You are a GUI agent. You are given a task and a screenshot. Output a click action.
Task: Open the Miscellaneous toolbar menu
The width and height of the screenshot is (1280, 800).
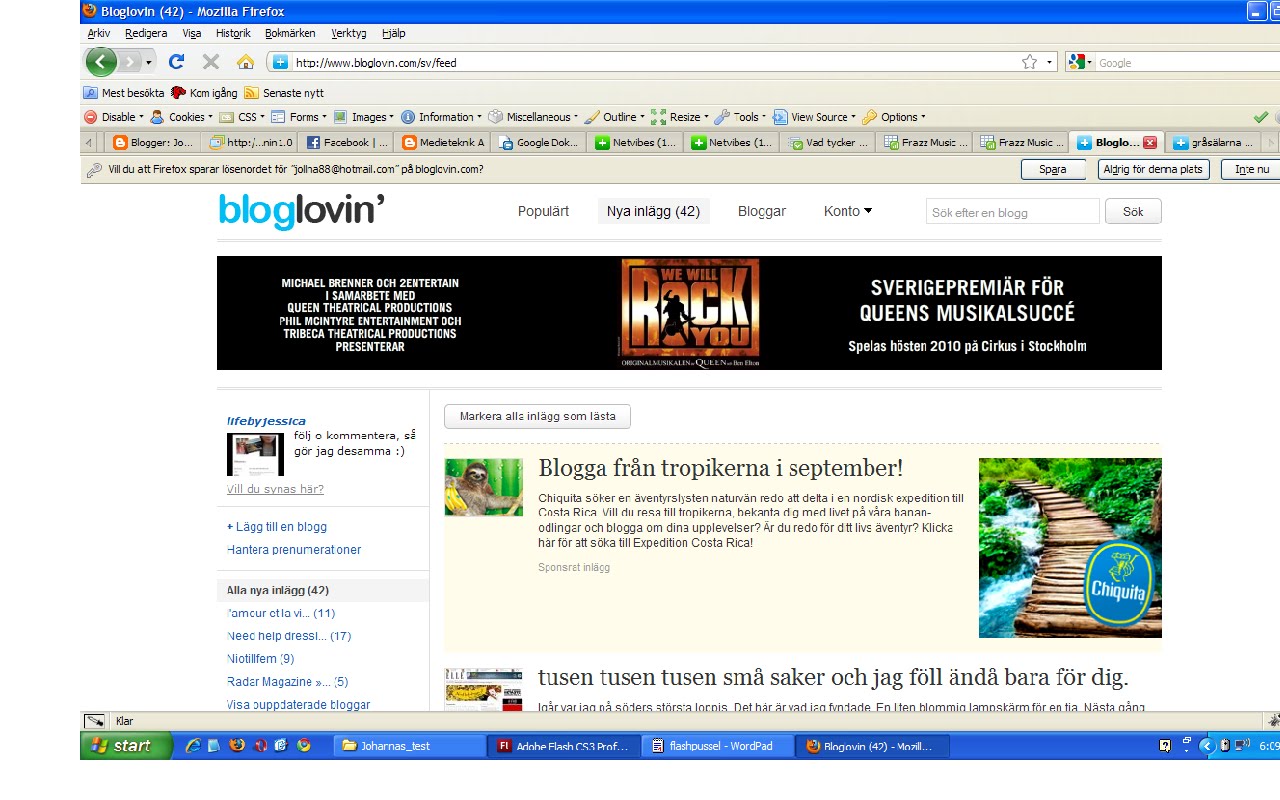534,117
